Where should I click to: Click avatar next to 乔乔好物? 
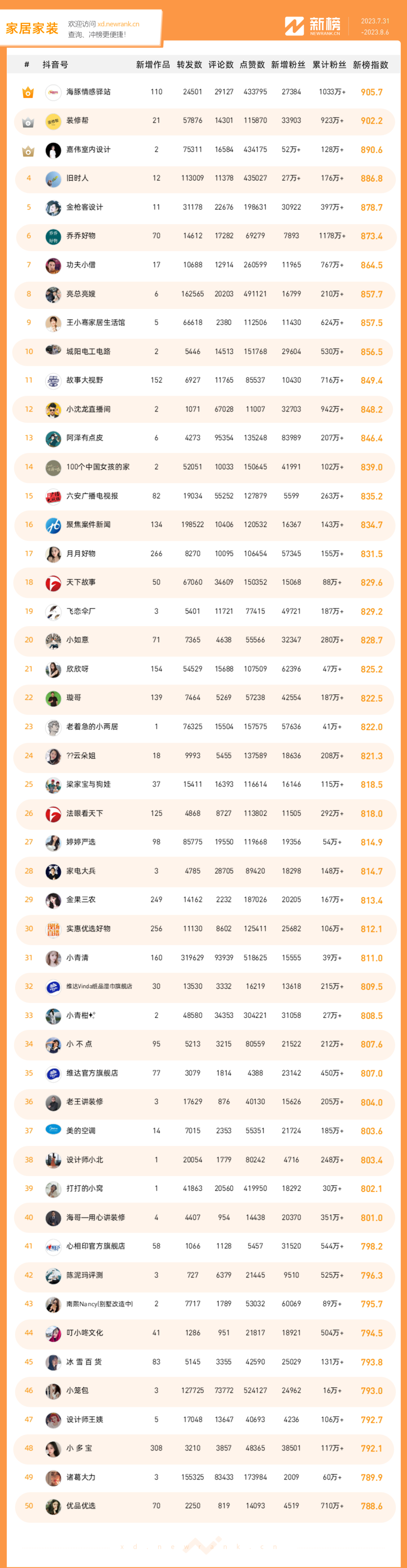tap(54, 236)
